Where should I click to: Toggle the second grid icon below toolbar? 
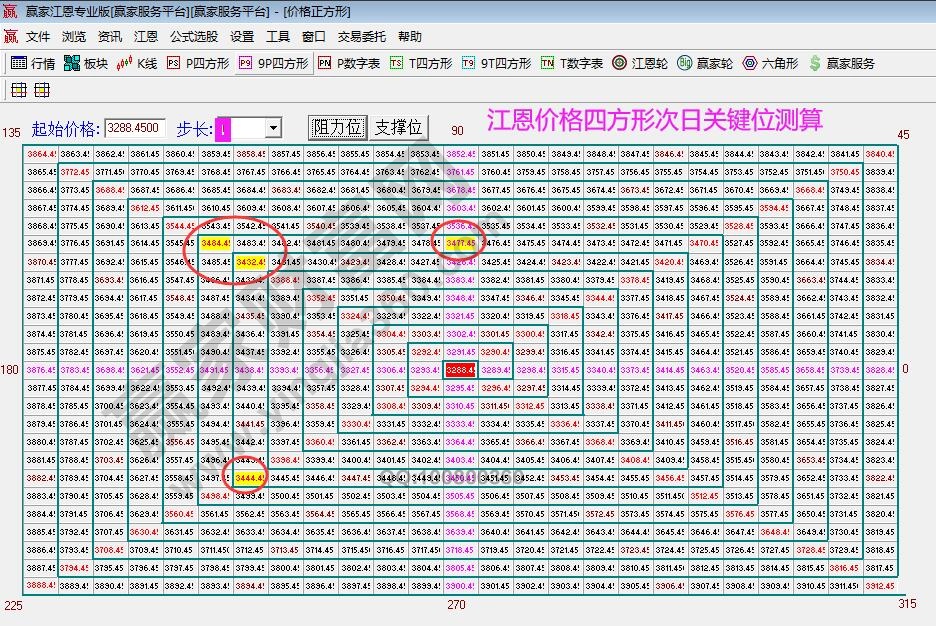41,89
